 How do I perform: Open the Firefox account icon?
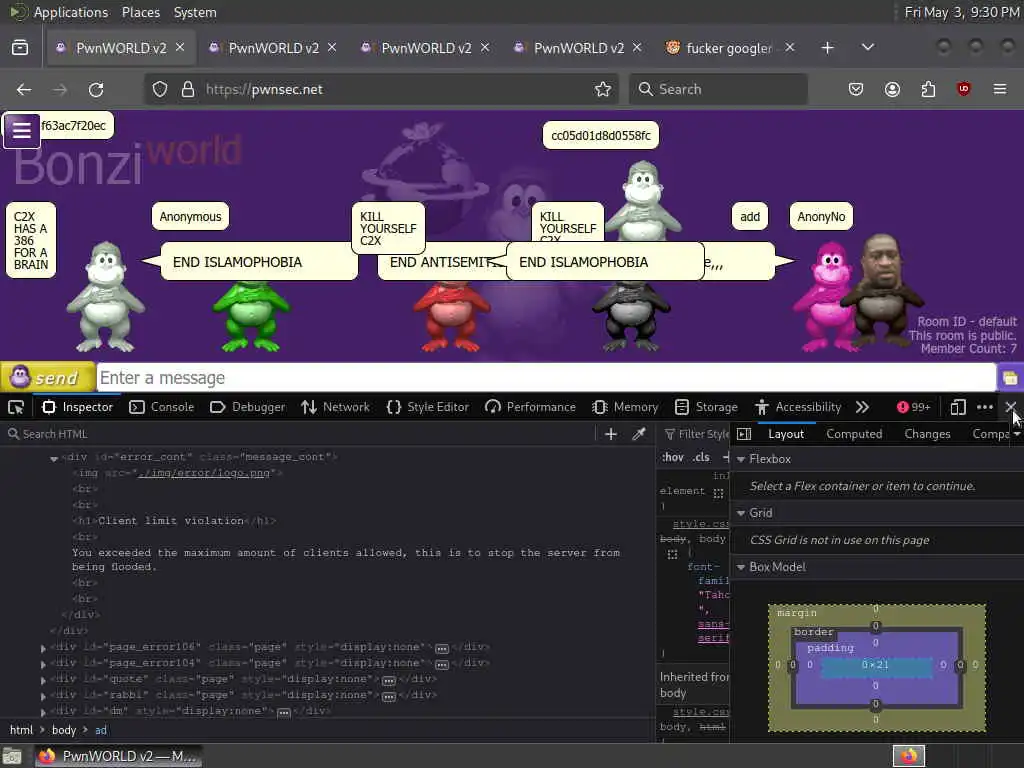[x=892, y=89]
